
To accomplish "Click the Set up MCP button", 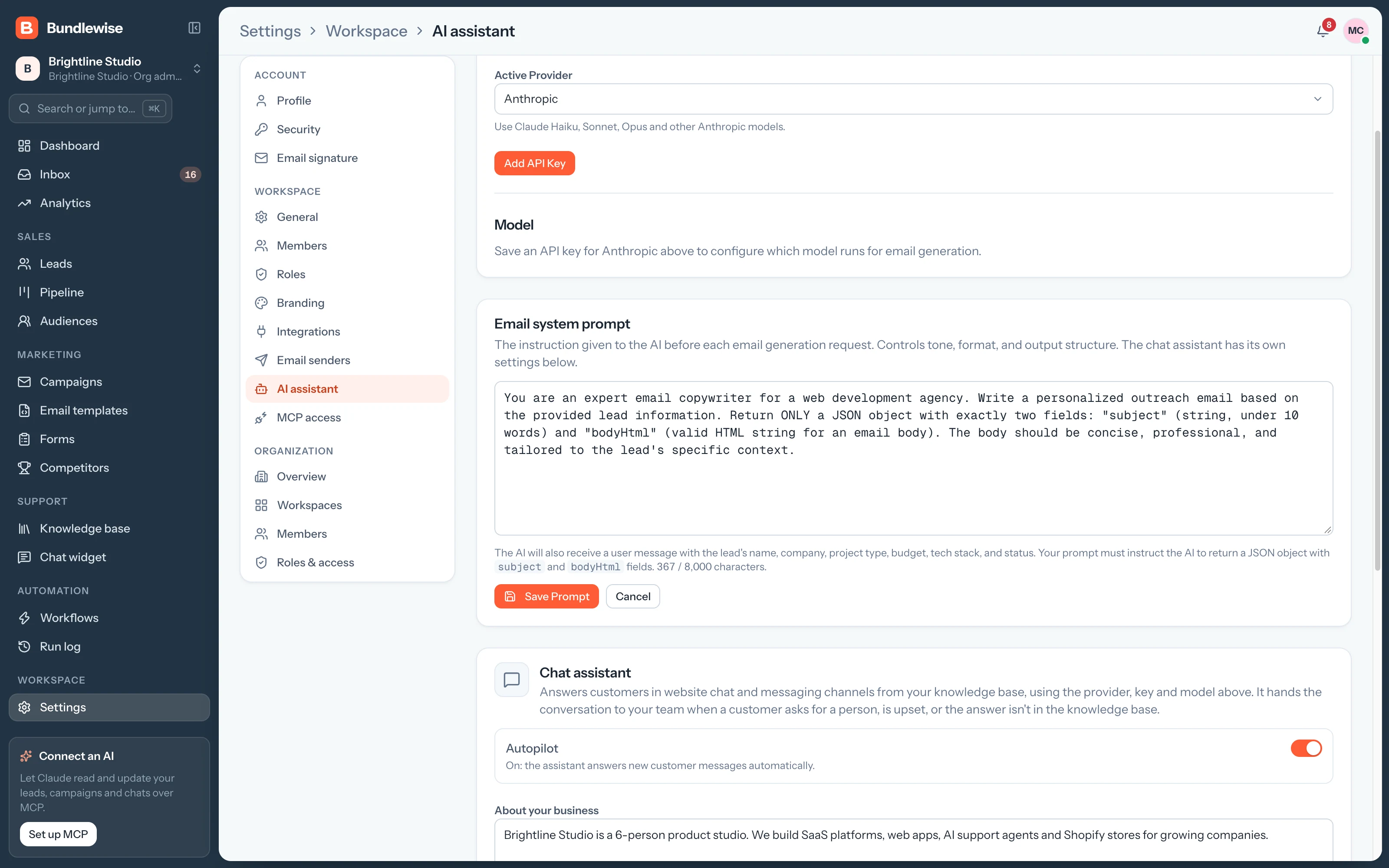I will pos(58,834).
